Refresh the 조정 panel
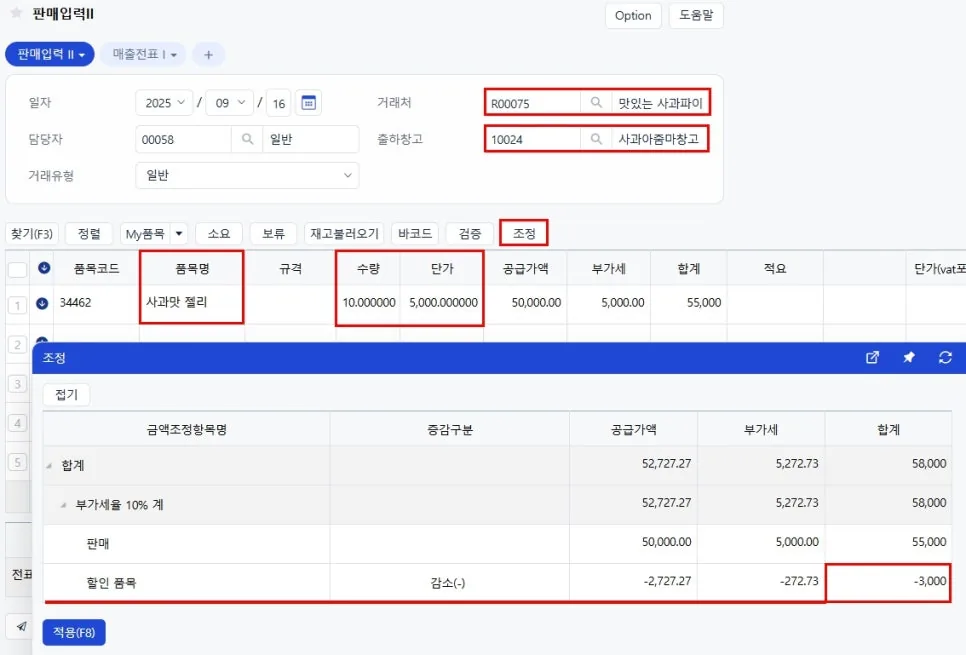The height and width of the screenshot is (655, 966). (945, 357)
